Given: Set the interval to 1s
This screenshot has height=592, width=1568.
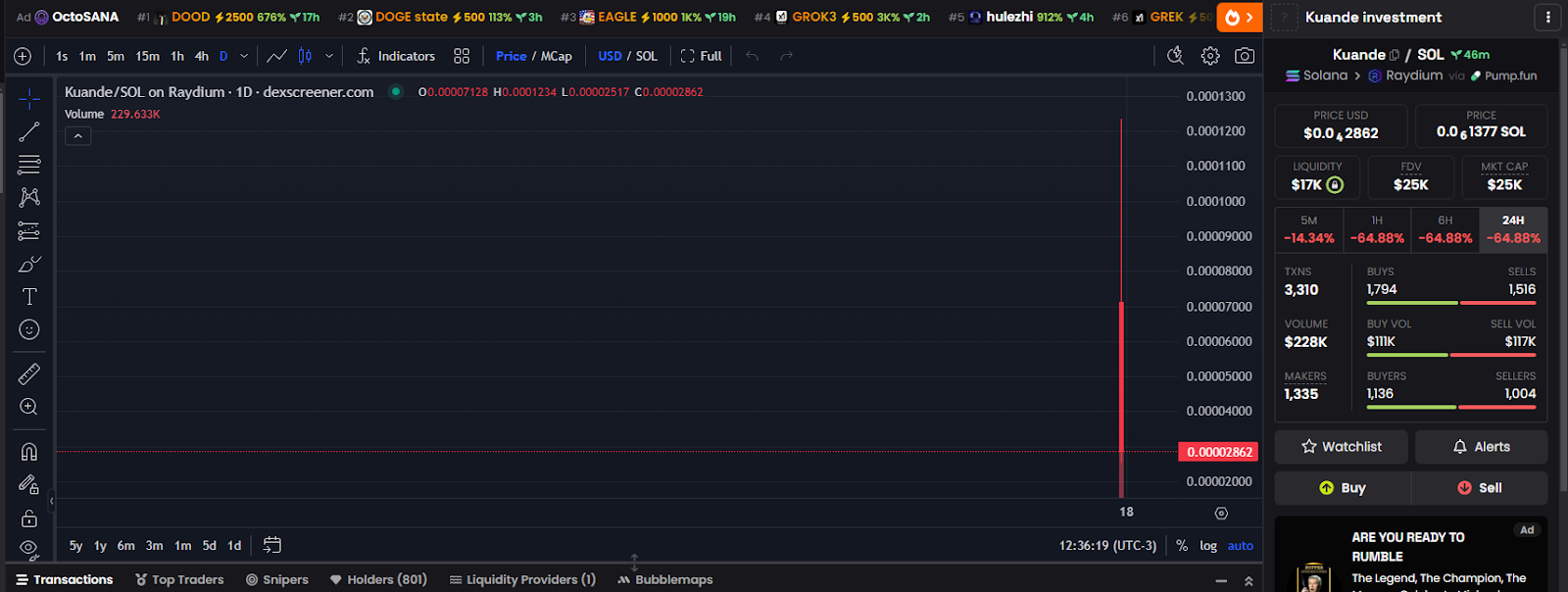Looking at the screenshot, I should coord(62,56).
